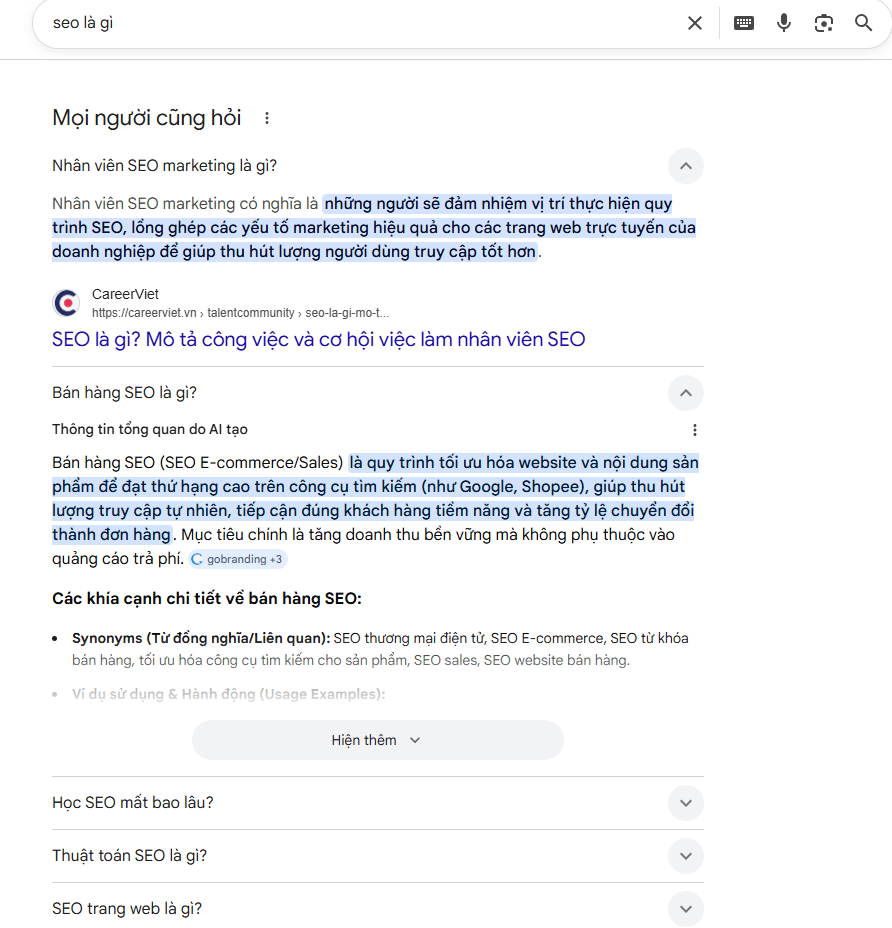Open the gobranding +3 sources chip
This screenshot has width=892, height=928.
[238, 560]
